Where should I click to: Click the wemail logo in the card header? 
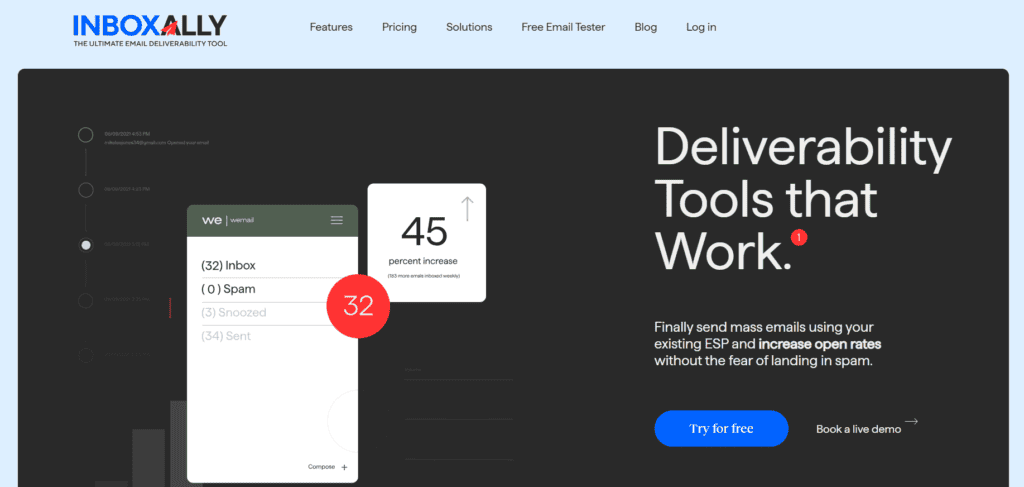pyautogui.click(x=227, y=221)
